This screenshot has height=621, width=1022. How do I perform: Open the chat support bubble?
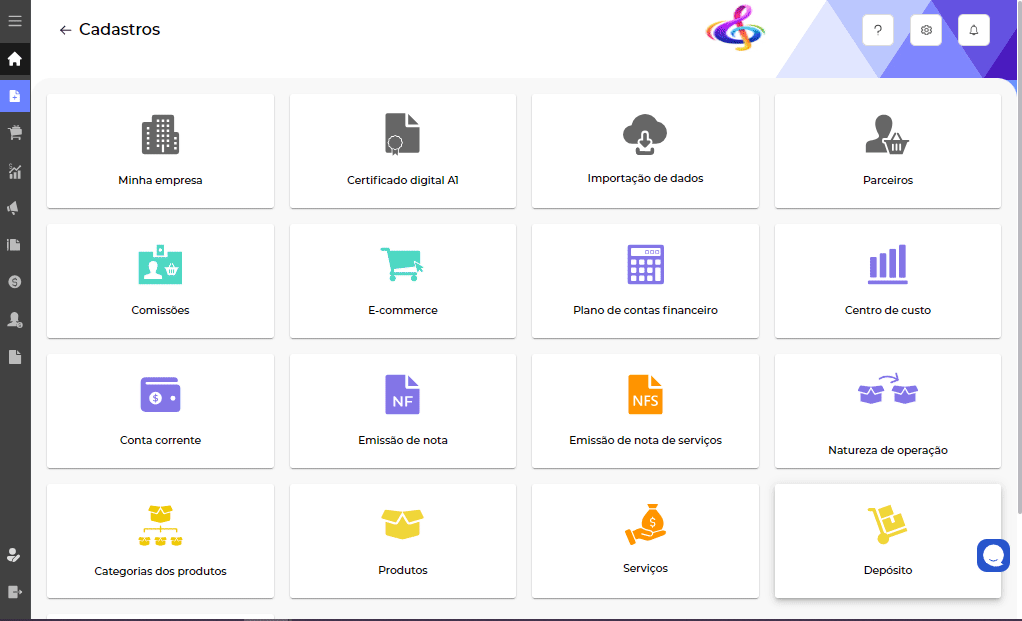click(x=993, y=555)
